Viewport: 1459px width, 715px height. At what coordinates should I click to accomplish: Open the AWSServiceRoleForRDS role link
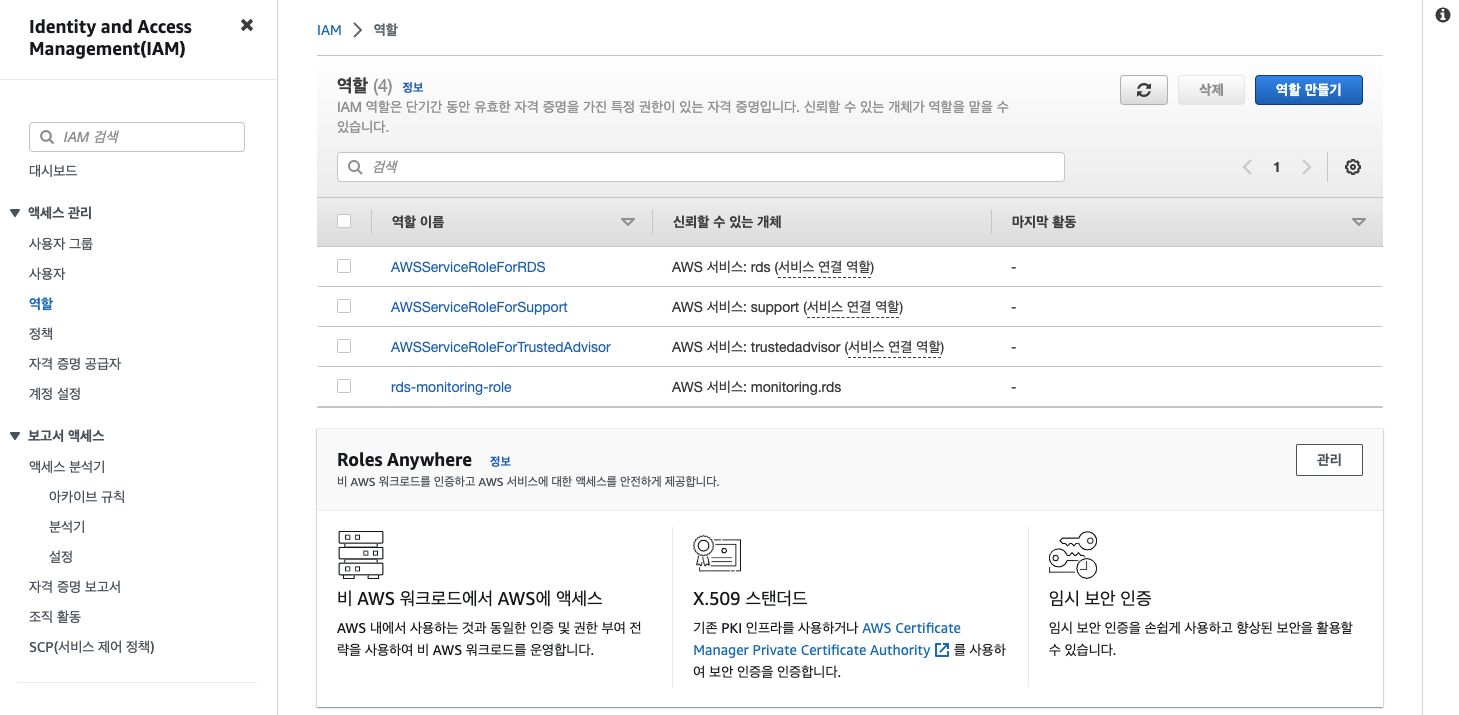click(468, 267)
